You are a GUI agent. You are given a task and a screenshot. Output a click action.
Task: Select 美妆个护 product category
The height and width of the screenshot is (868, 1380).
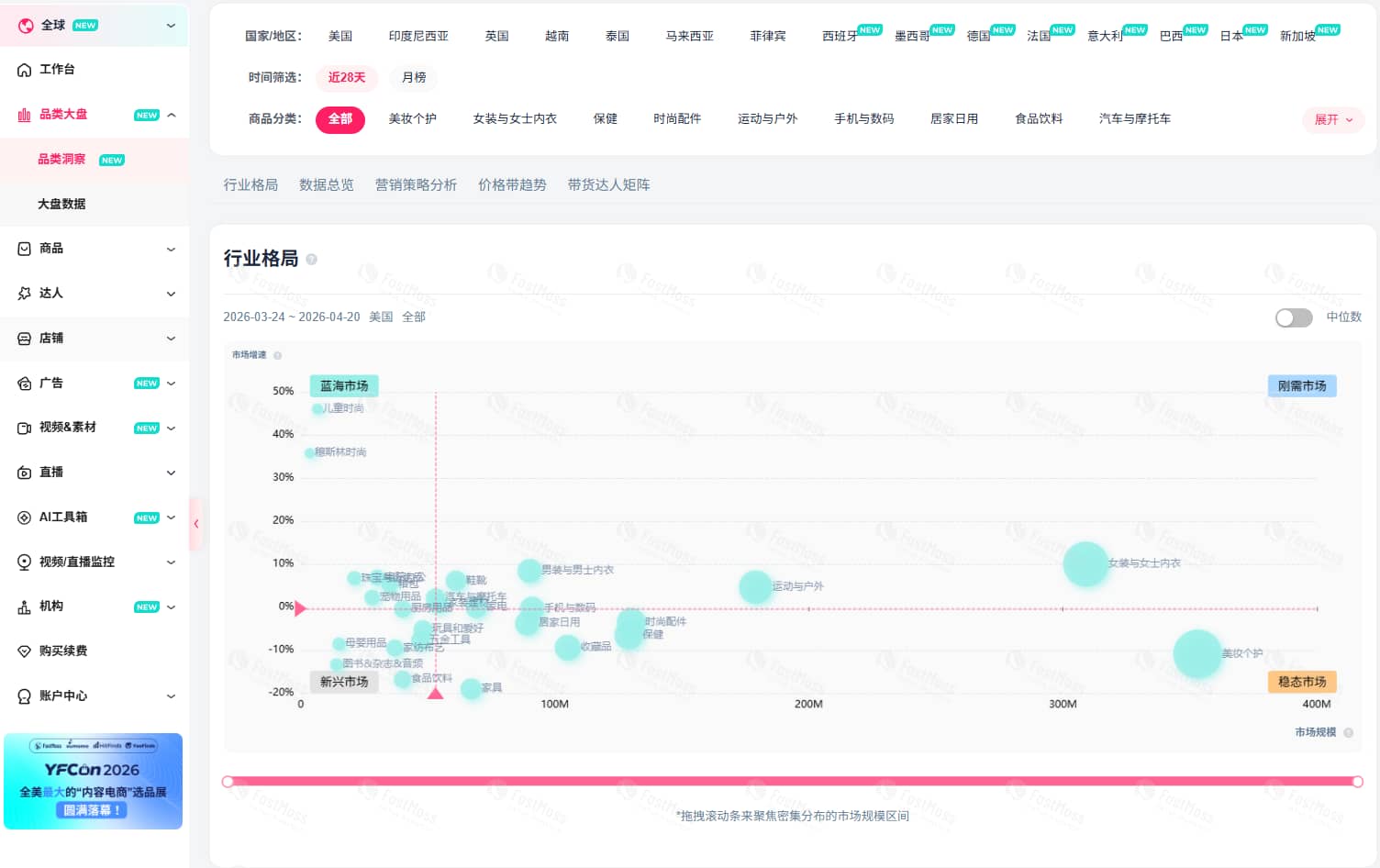point(413,119)
